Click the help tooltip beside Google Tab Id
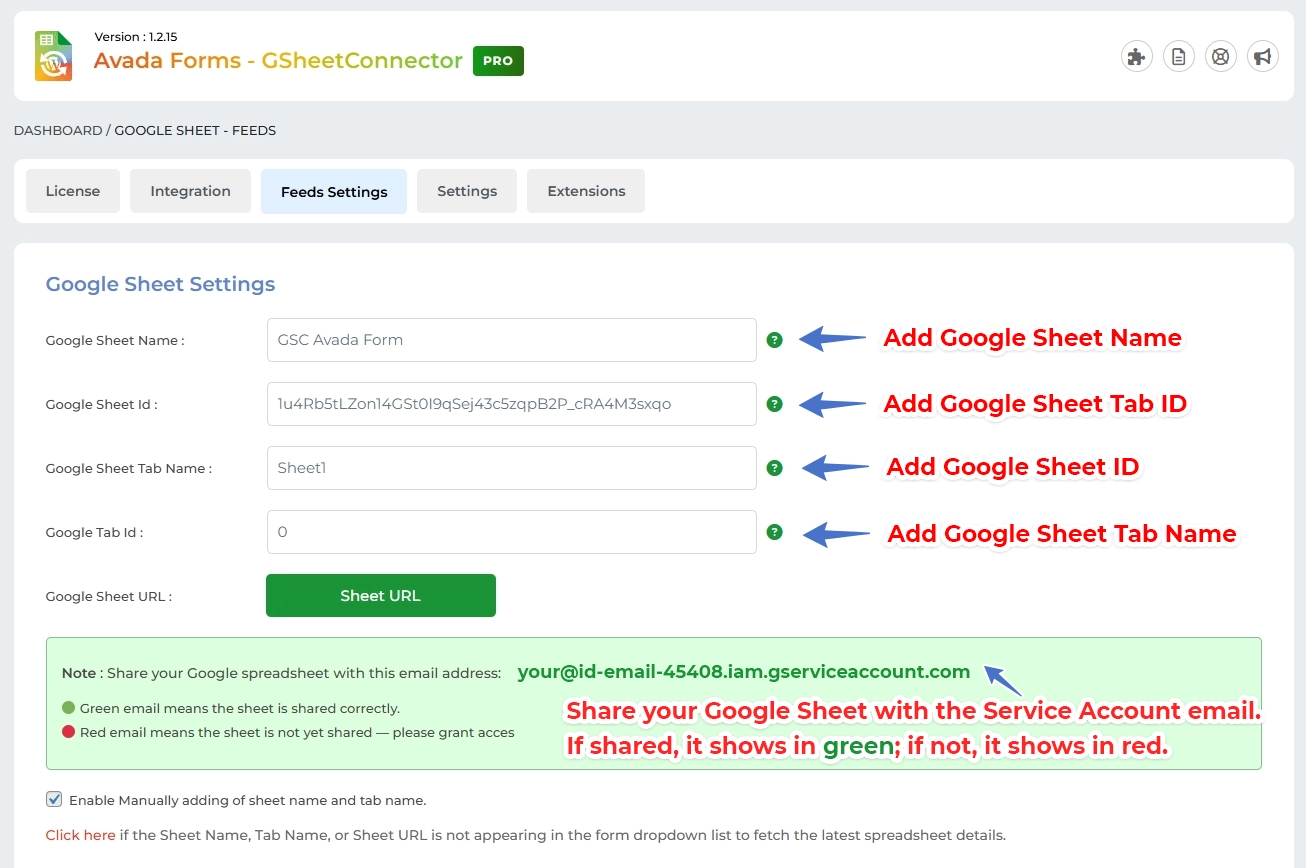Screen dimensions: 1306x868 775,531
